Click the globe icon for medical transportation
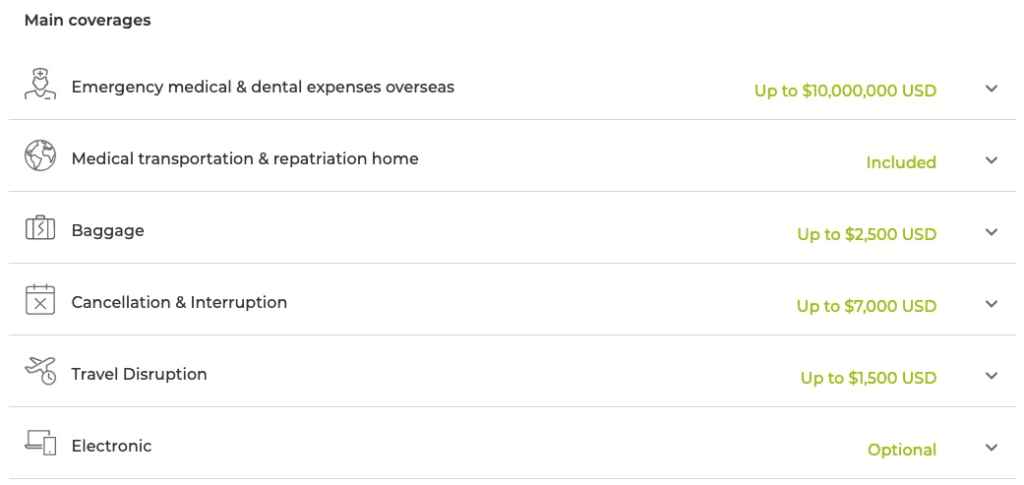 40,155
